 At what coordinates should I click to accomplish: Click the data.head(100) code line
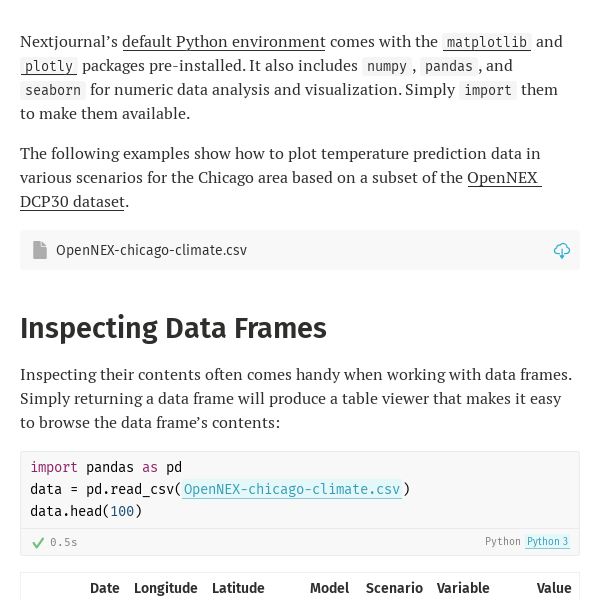[86, 511]
